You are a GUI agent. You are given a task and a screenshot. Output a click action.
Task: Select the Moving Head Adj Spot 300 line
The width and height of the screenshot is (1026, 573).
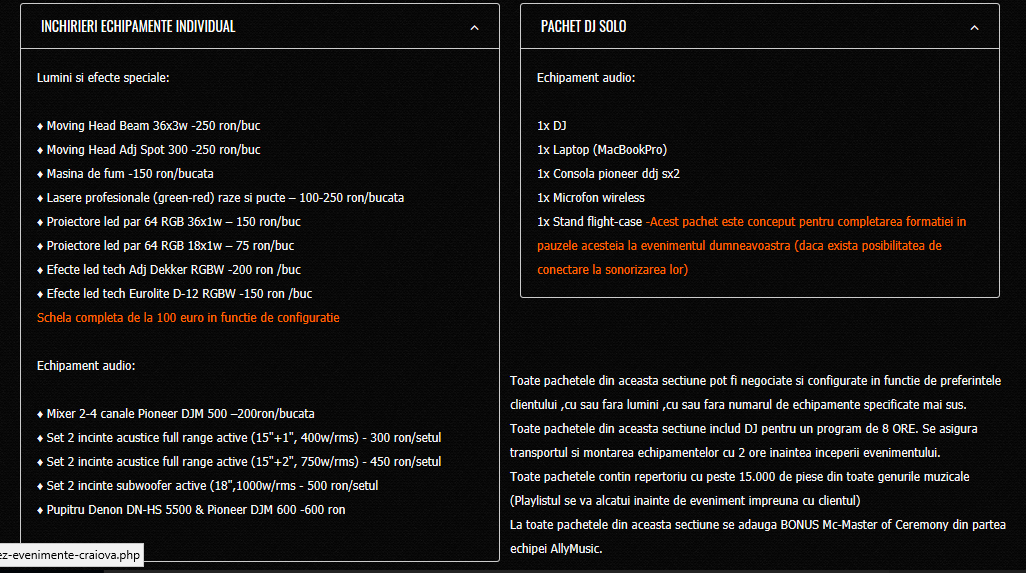pyautogui.click(x=153, y=150)
